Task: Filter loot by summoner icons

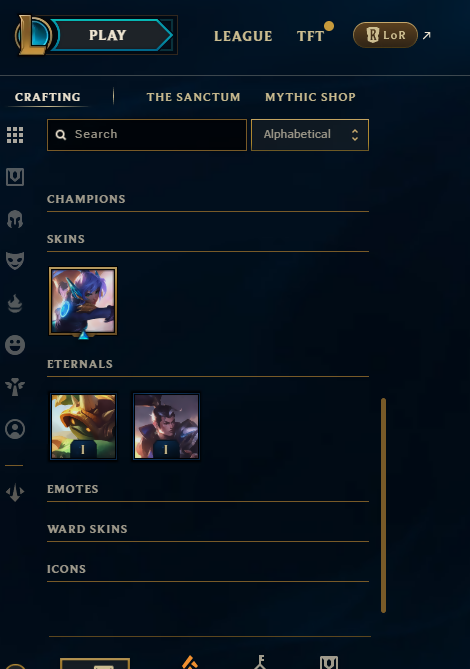Action: click(15, 429)
